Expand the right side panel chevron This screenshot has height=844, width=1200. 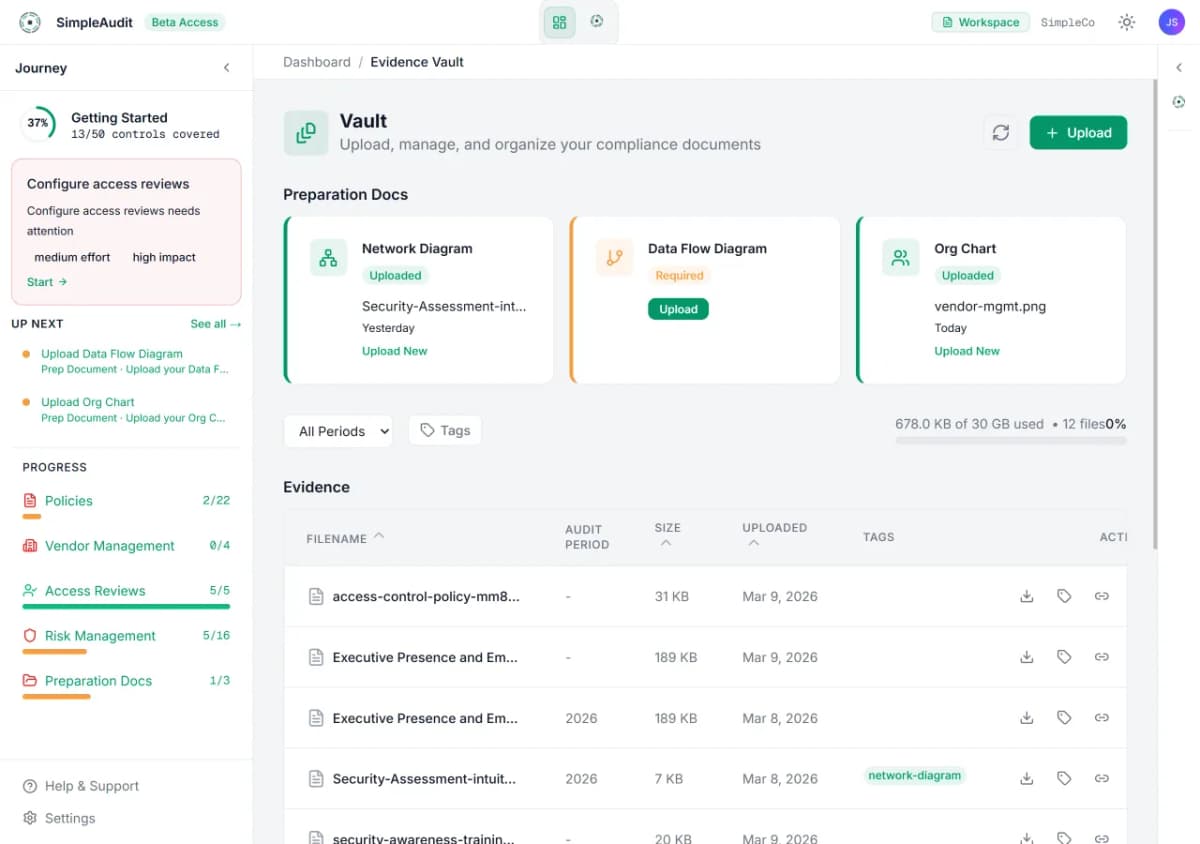1179,68
